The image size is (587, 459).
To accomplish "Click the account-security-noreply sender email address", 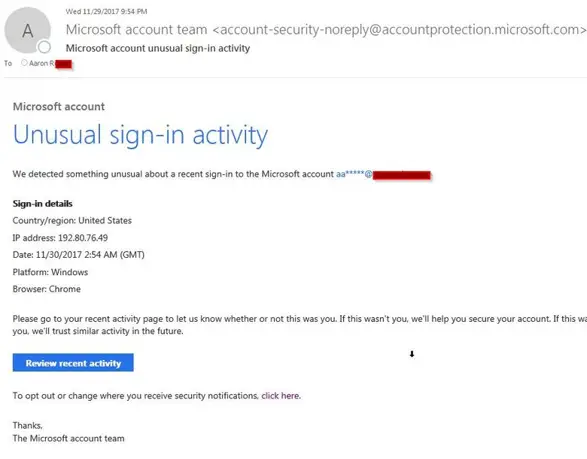I will (x=399, y=29).
